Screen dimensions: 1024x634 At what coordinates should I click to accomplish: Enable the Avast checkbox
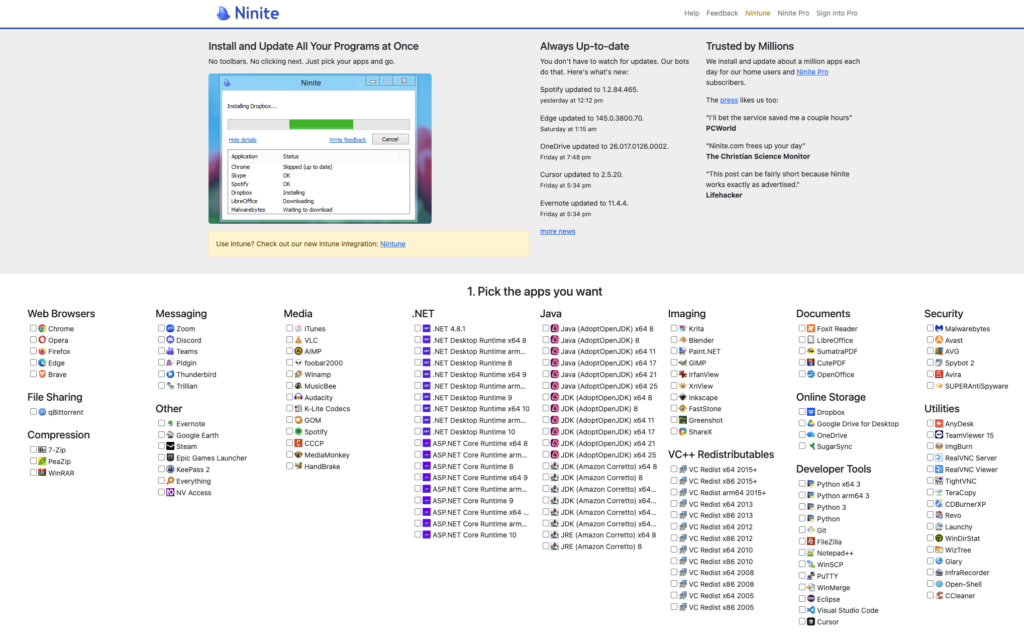click(929, 340)
